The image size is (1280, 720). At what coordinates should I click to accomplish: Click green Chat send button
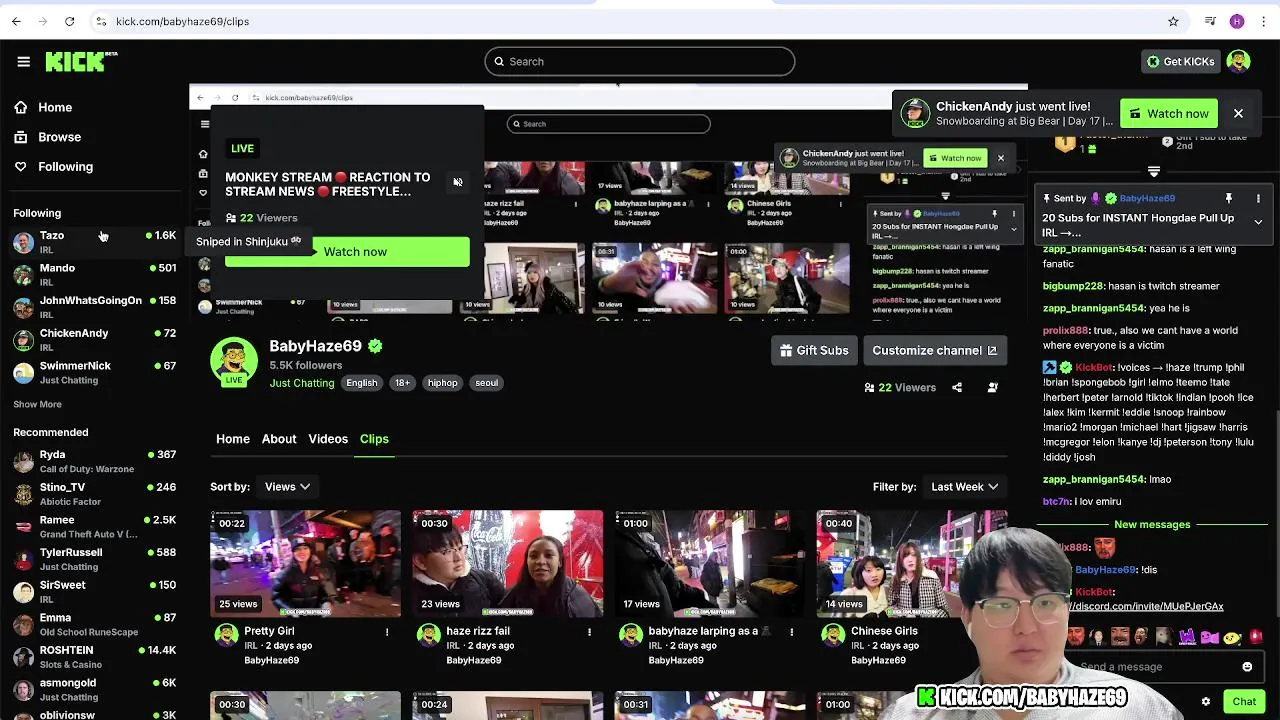click(1244, 702)
